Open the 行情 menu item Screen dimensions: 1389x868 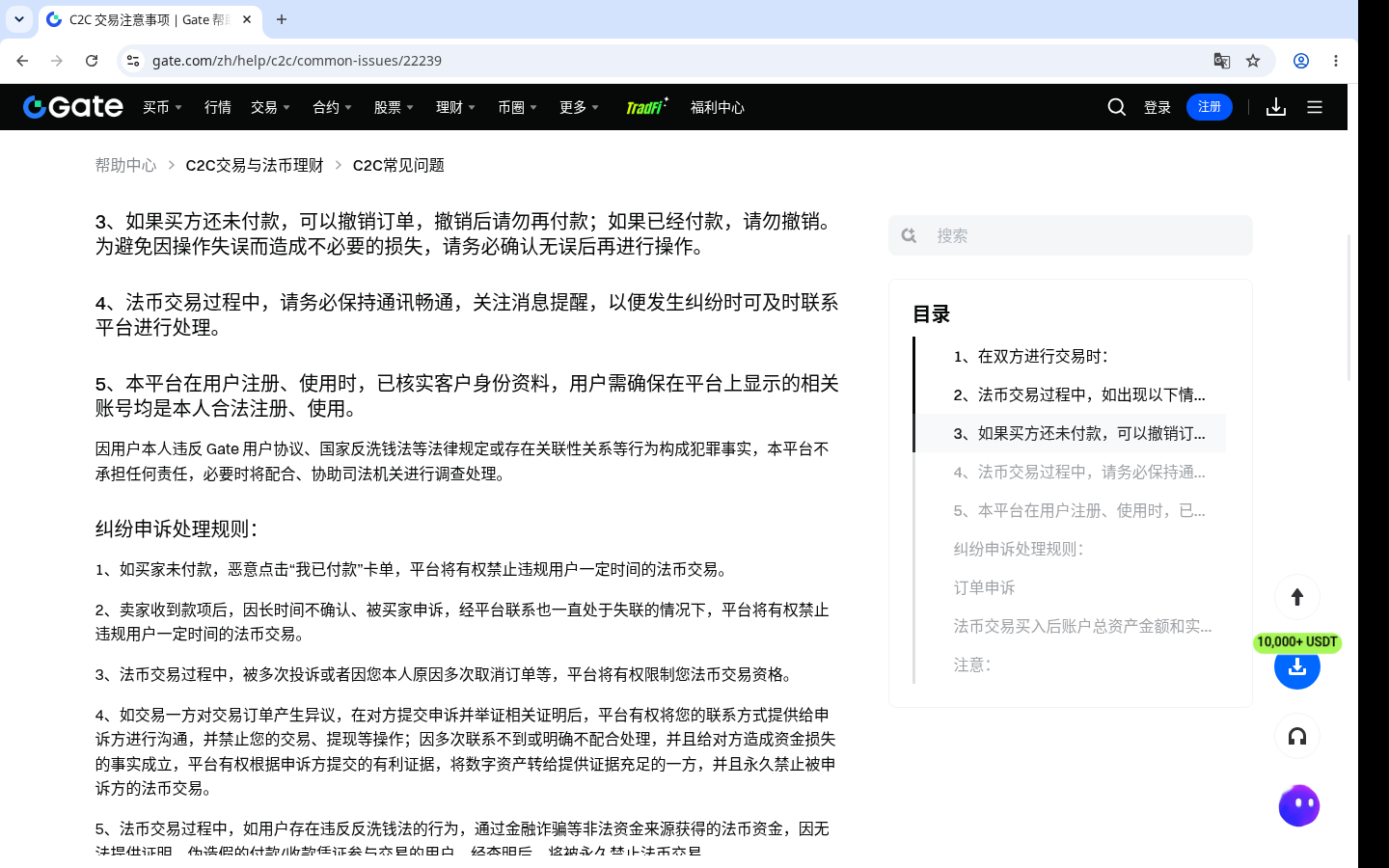tap(218, 107)
